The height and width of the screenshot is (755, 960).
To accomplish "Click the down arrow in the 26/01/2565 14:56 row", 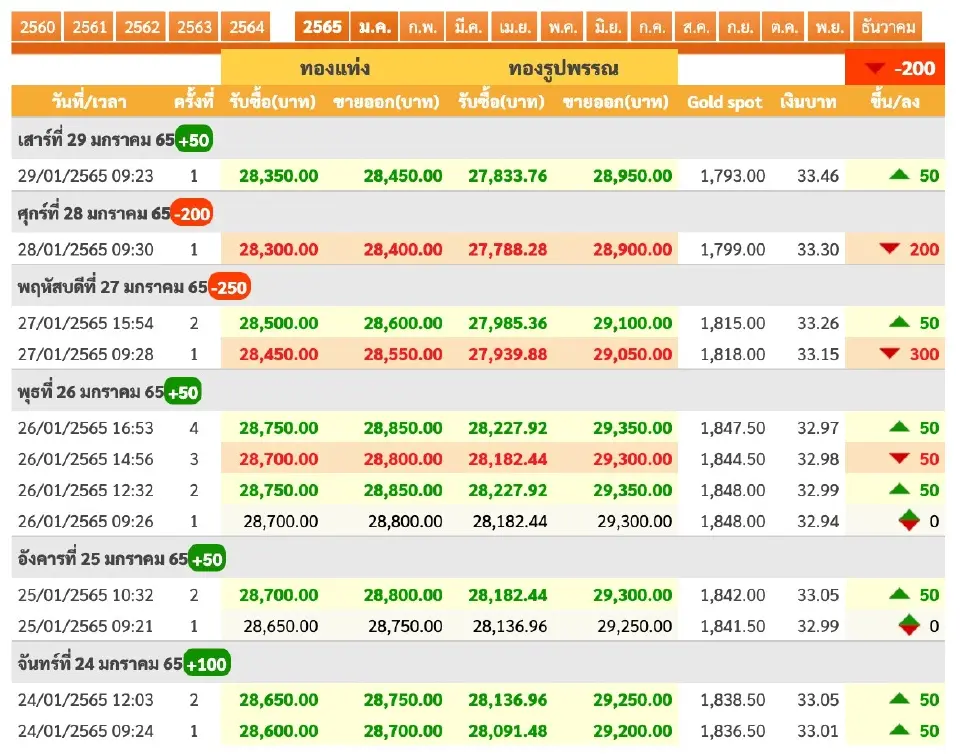I will click(899, 458).
